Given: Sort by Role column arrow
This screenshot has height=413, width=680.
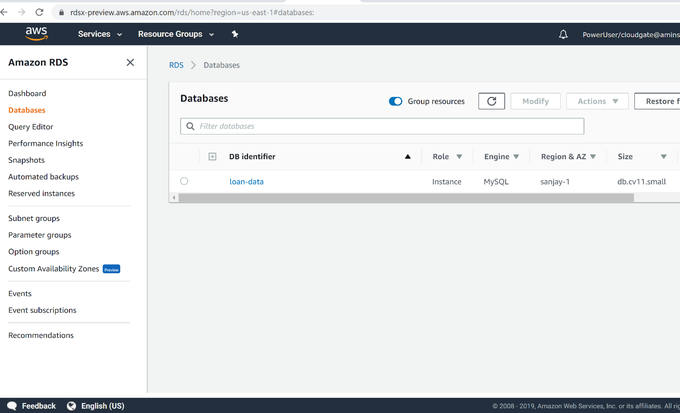Looking at the screenshot, I should [x=459, y=157].
